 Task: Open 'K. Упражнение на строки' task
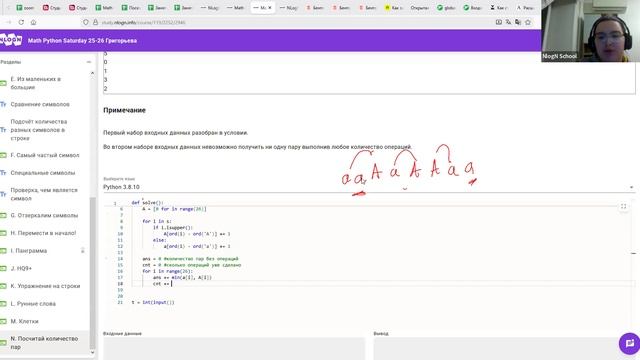(45, 286)
